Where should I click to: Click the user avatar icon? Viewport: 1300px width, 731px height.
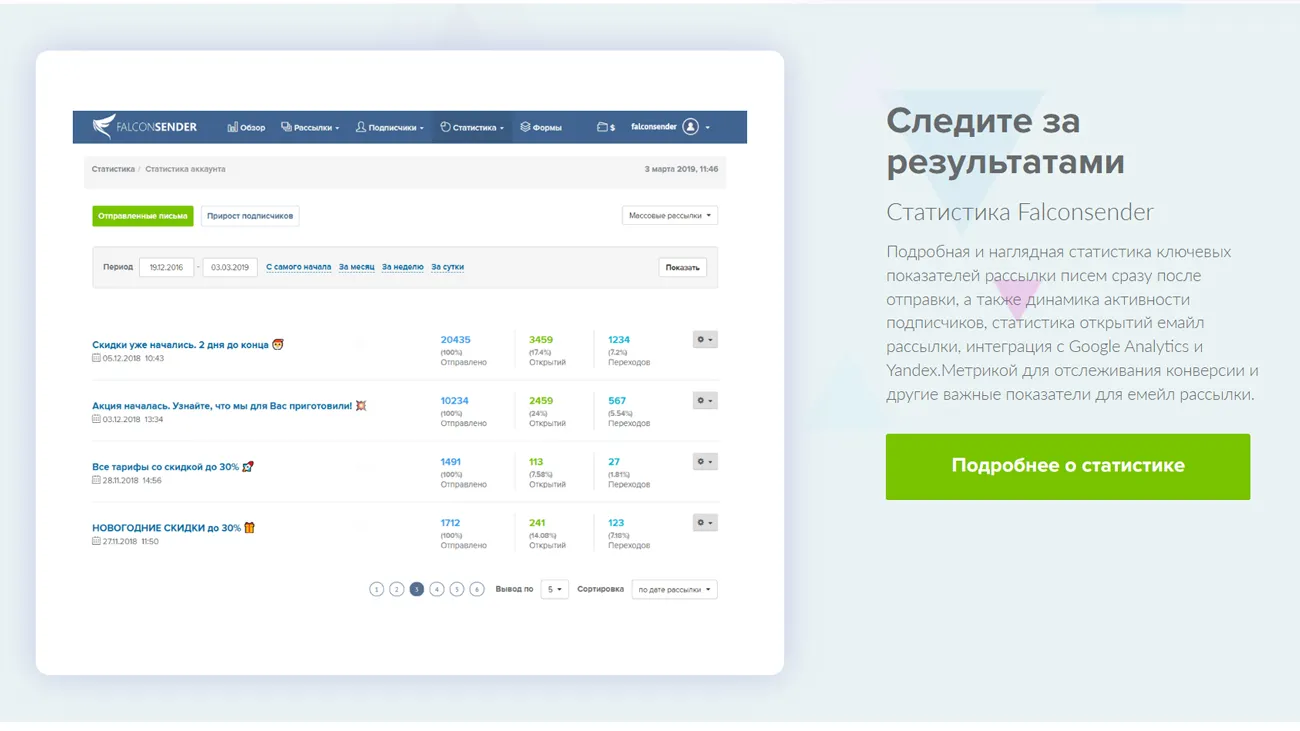pos(690,127)
